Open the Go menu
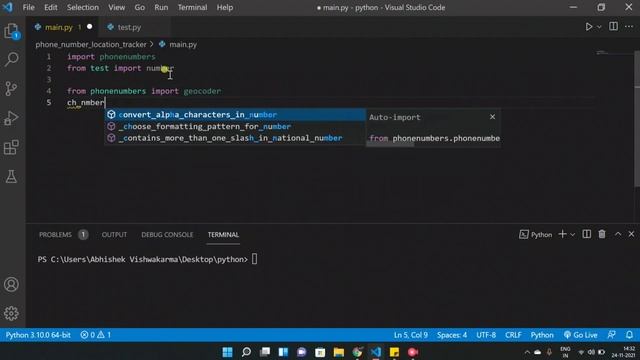Image resolution: width=640 pixels, height=360 pixels. pyautogui.click(x=140, y=7)
